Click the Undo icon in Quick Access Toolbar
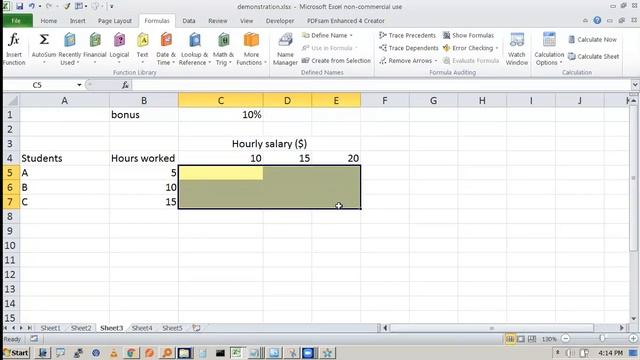Image resolution: width=640 pixels, height=360 pixels. click(x=31, y=6)
